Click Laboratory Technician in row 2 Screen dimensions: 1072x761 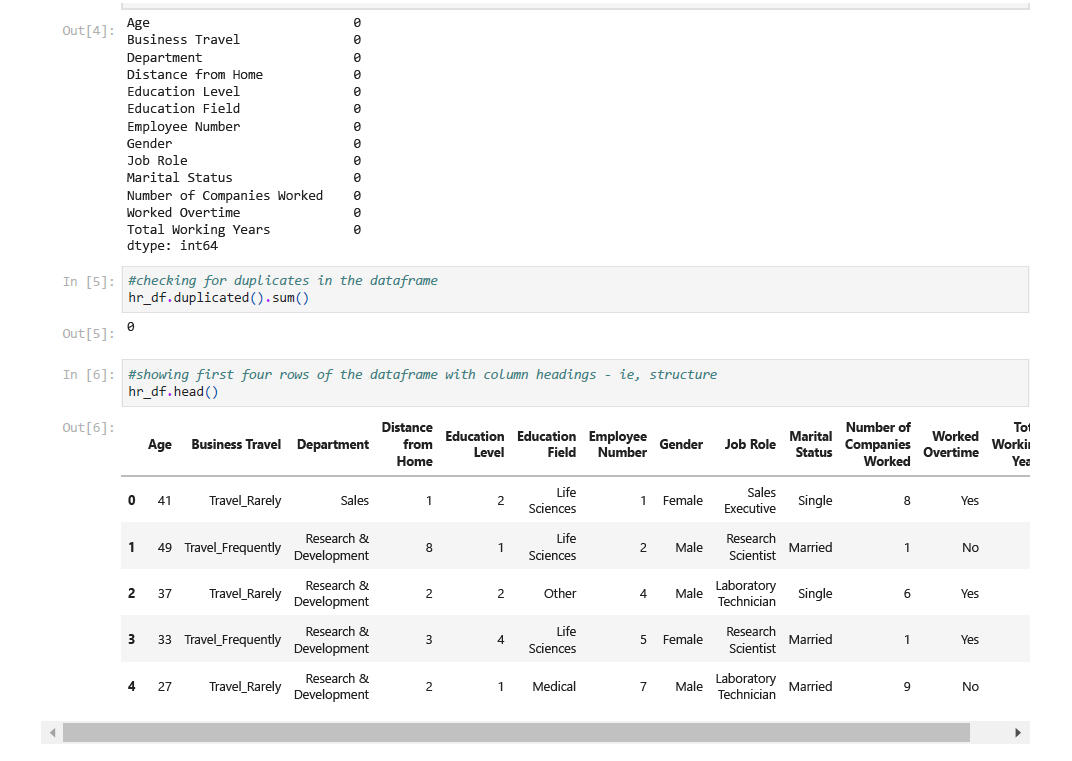pos(745,593)
